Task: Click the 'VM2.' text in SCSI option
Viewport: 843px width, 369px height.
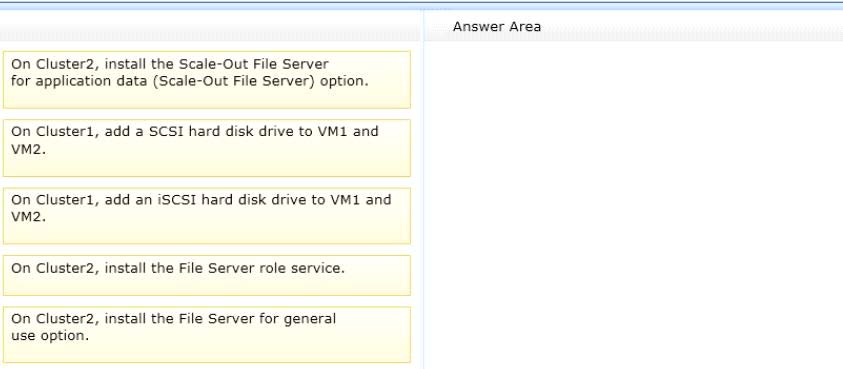Action: (28, 150)
